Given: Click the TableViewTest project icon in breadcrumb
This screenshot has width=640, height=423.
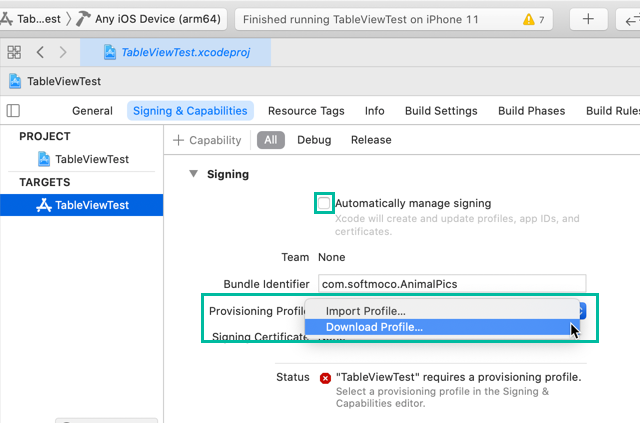Looking at the screenshot, I should [x=15, y=81].
